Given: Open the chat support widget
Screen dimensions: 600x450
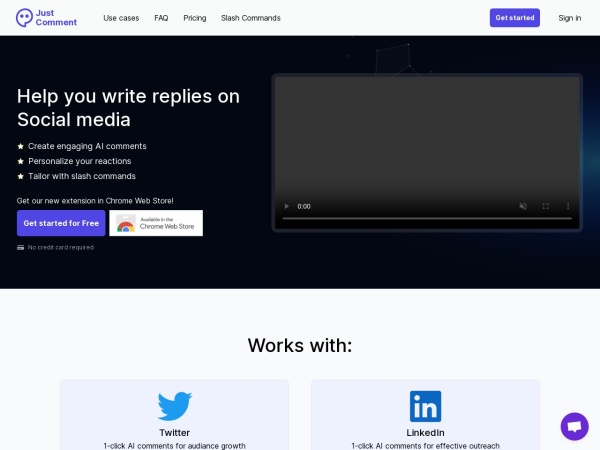Looking at the screenshot, I should point(574,426).
